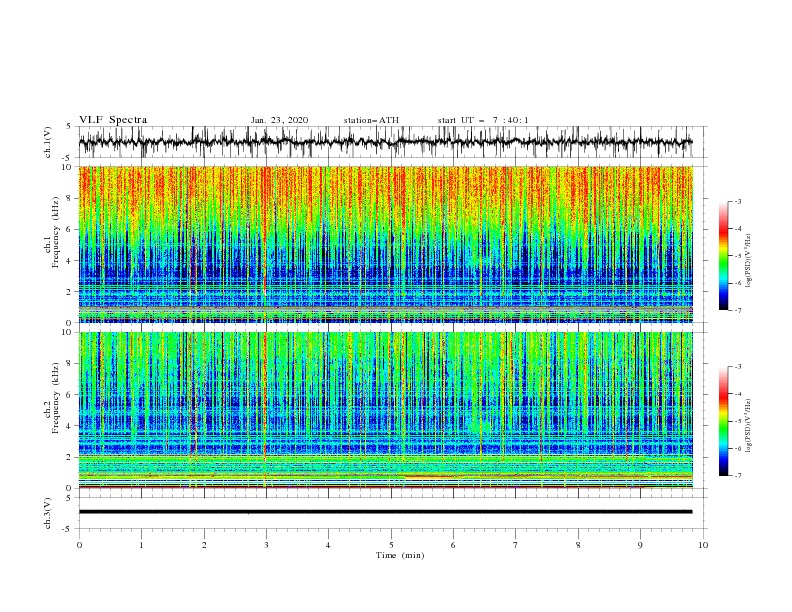This screenshot has width=792, height=612.
Task: Click time-axis tick label "7"
Action: click(516, 545)
